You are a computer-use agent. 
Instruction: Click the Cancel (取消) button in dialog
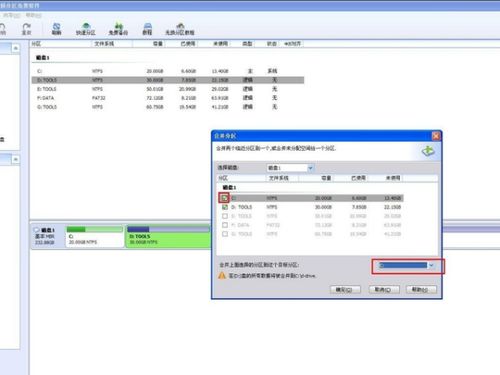[x=384, y=290]
